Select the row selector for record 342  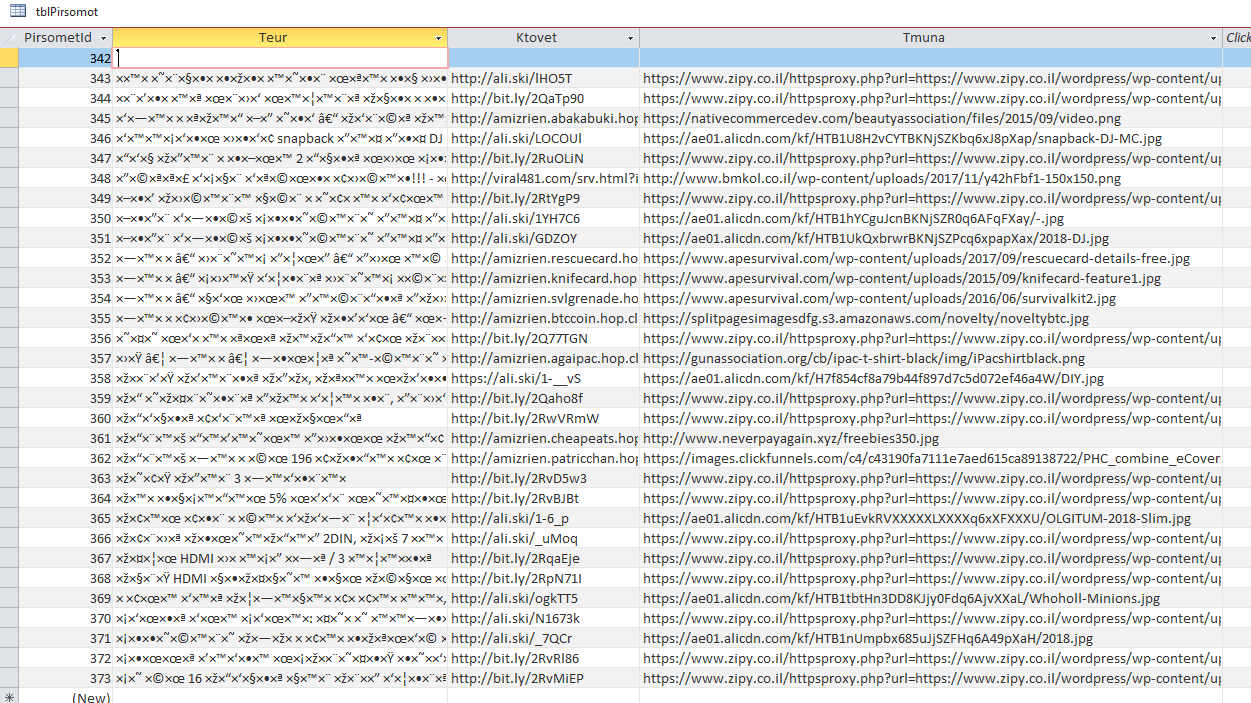click(x=9, y=58)
